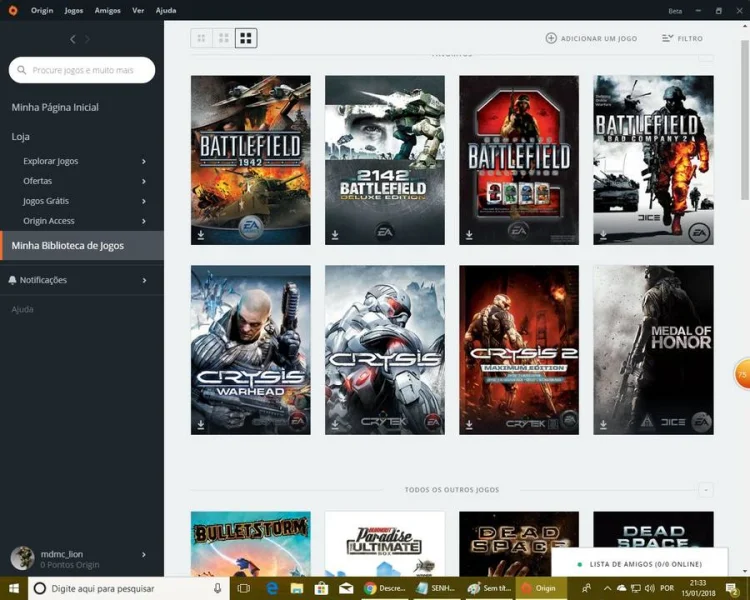Screen dimensions: 750x600
Task: Open the Ajuda menu in menu bar
Action: pos(166,10)
